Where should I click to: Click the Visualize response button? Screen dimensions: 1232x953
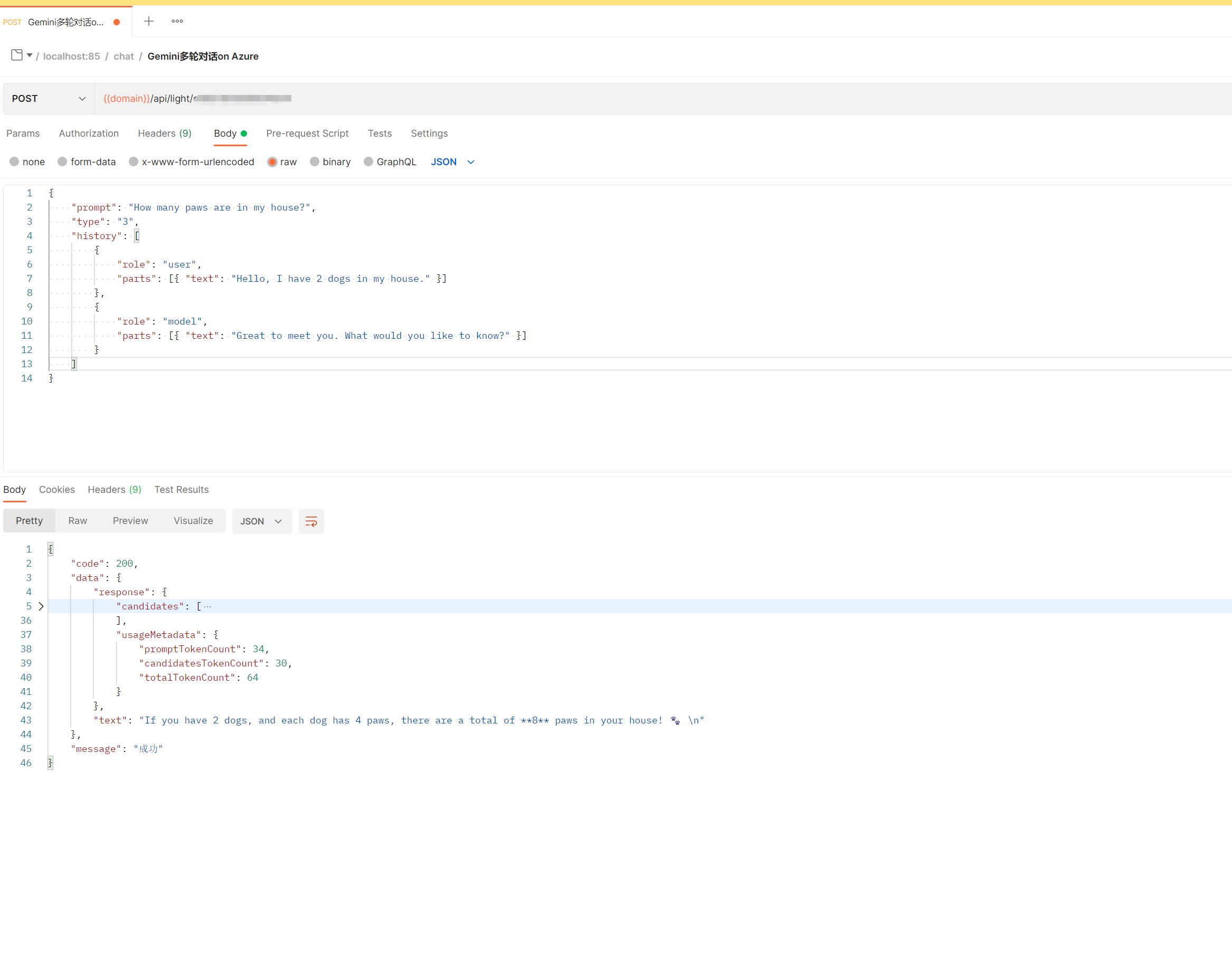(193, 520)
